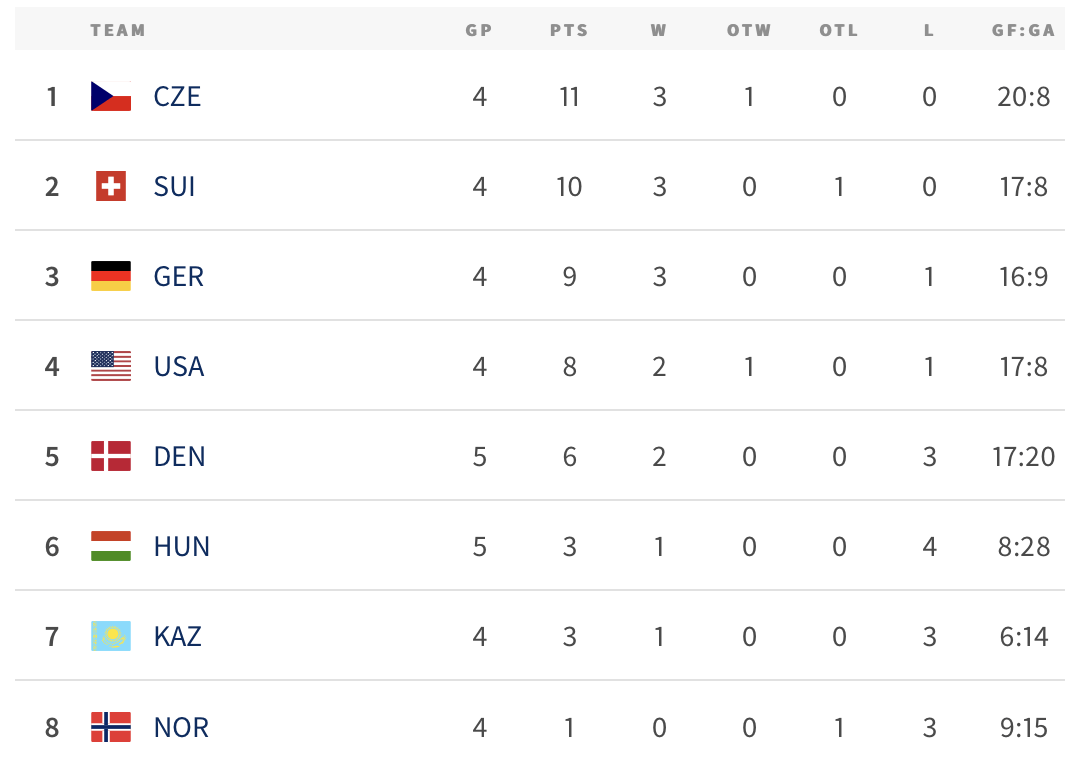Image resolution: width=1086 pixels, height=766 pixels.
Task: Click the Kazakhstan flag icon
Action: [111, 636]
